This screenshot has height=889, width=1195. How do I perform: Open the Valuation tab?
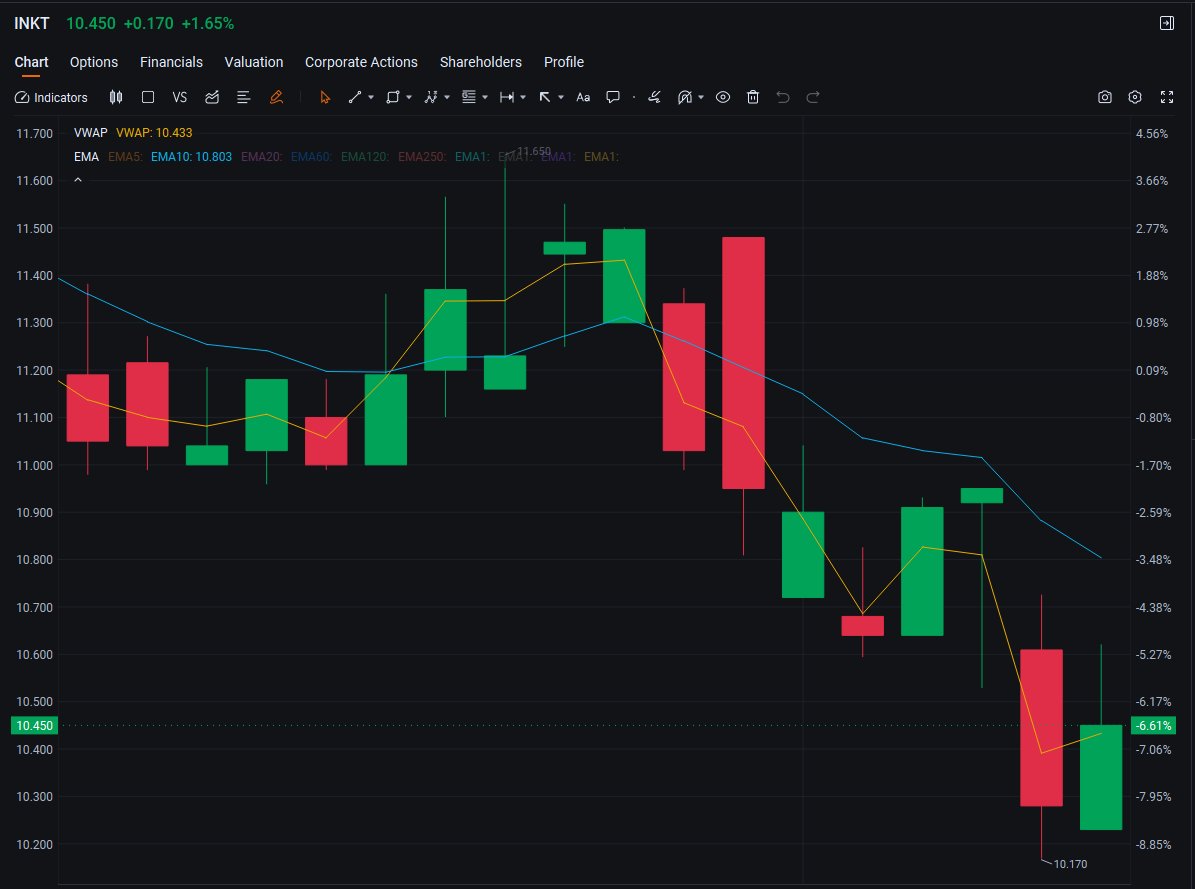pyautogui.click(x=254, y=62)
